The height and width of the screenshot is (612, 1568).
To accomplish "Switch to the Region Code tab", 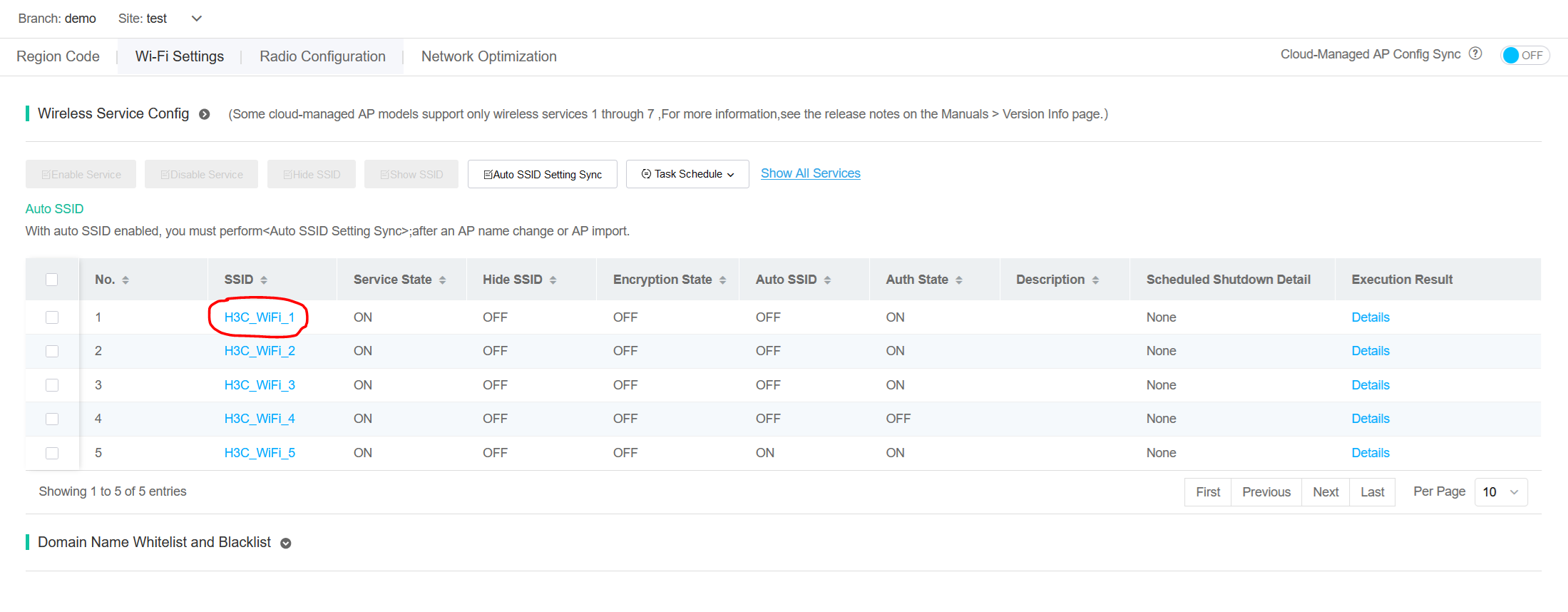I will click(58, 56).
